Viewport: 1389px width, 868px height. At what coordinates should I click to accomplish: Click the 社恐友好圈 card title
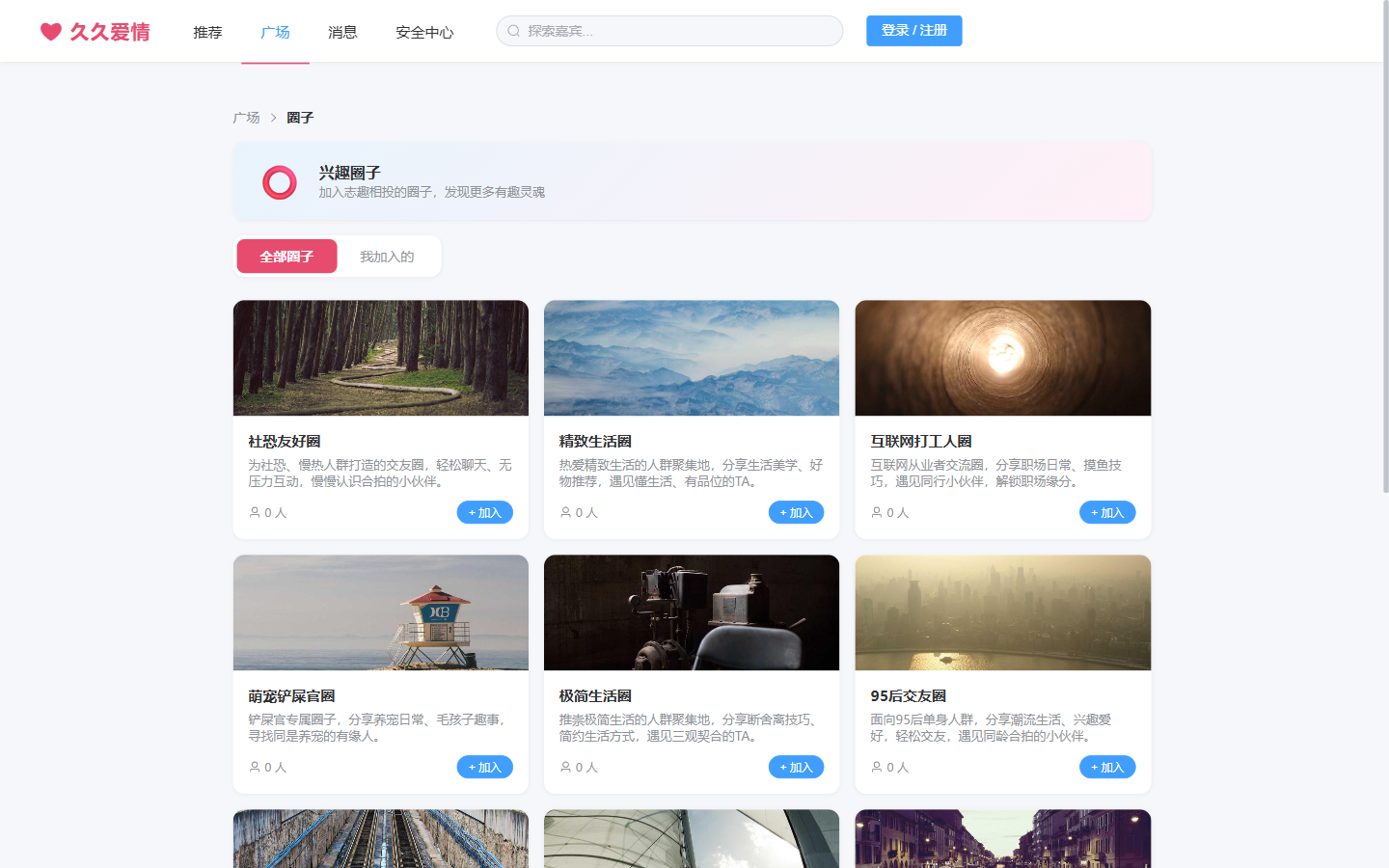[285, 442]
